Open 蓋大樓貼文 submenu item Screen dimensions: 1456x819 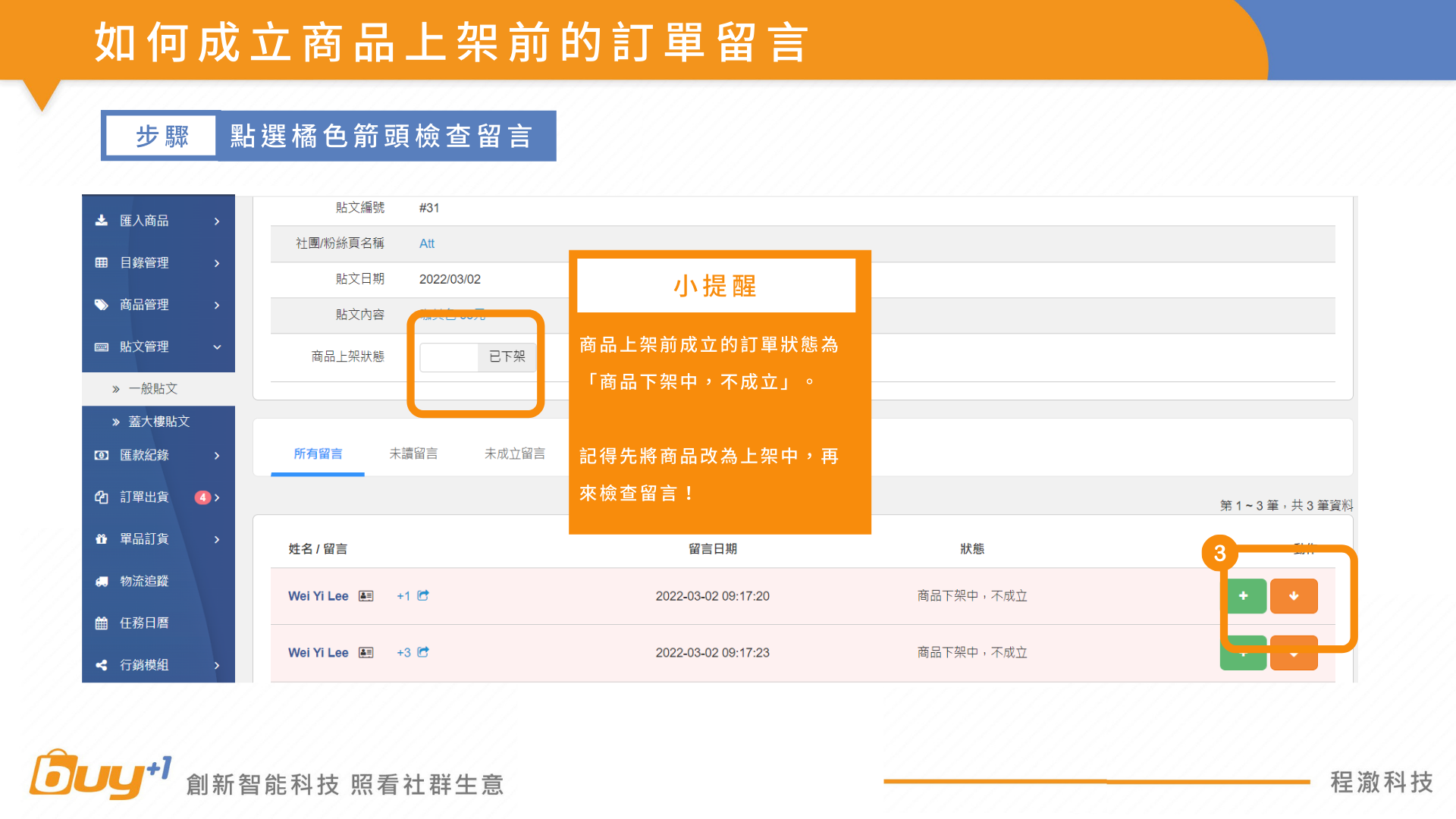[x=158, y=422]
